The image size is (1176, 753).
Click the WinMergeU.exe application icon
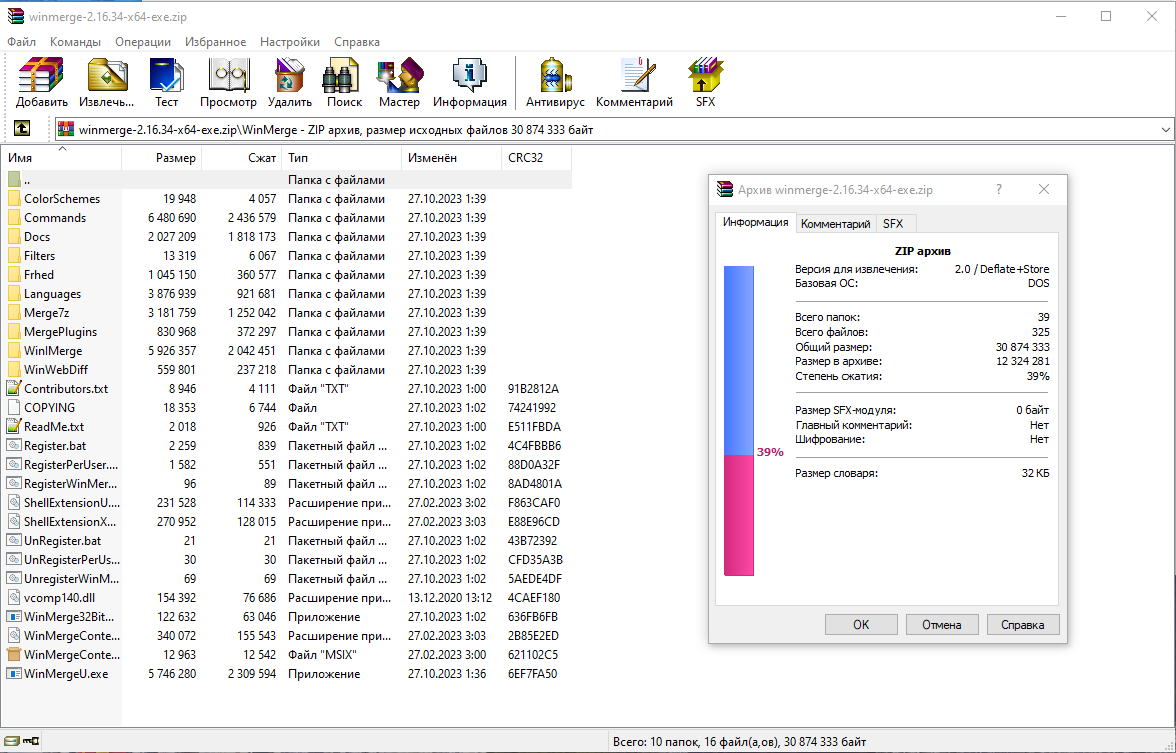pos(14,674)
